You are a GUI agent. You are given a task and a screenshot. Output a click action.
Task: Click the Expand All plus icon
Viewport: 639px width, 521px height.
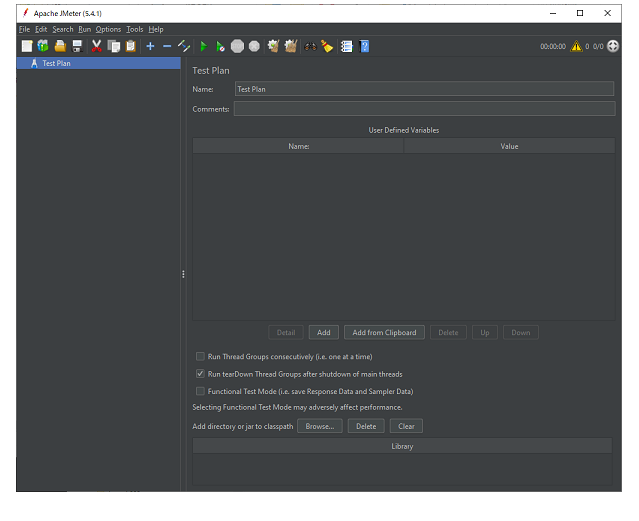click(150, 46)
